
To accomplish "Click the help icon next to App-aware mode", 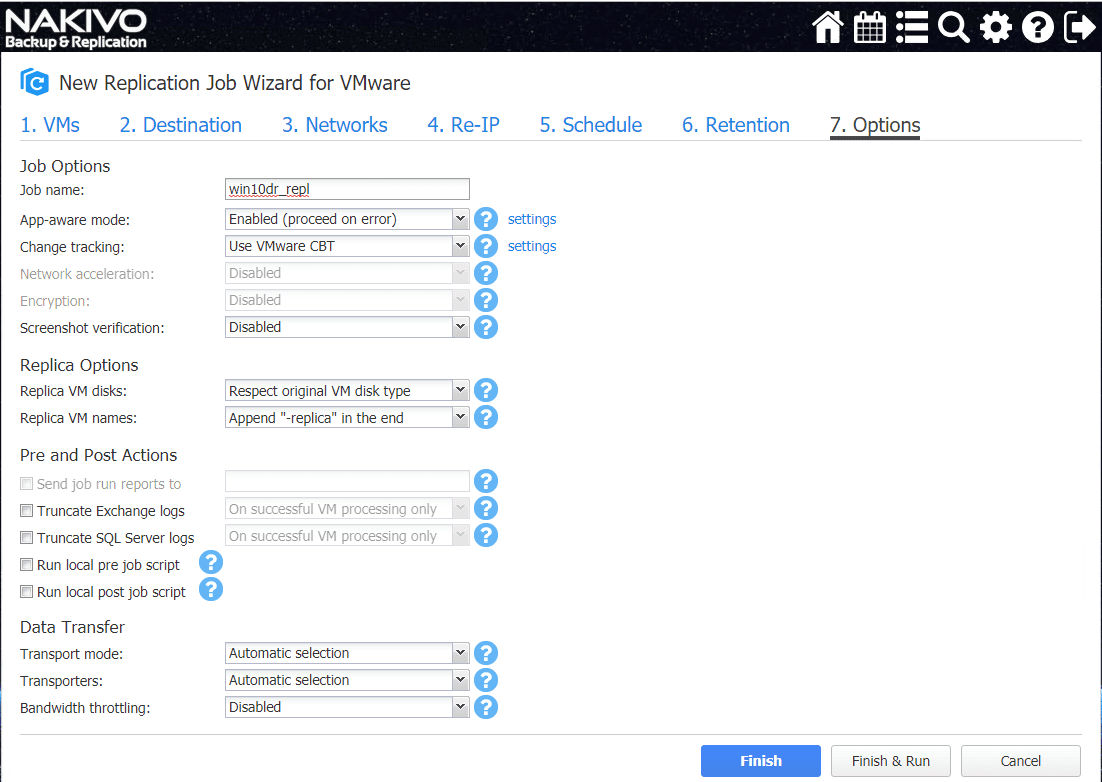I will pyautogui.click(x=486, y=218).
